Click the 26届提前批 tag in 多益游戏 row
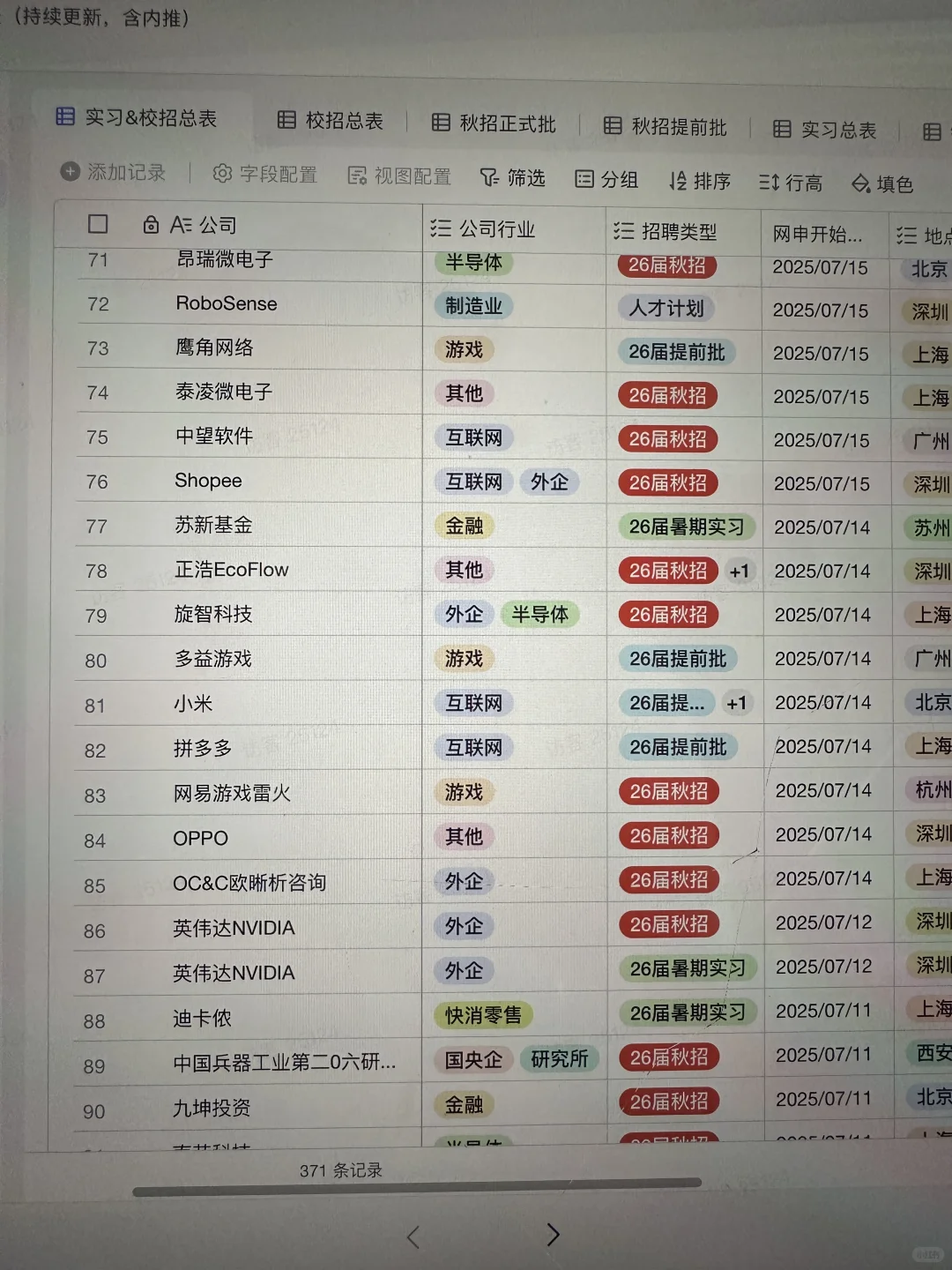Image resolution: width=952 pixels, height=1270 pixels. (x=677, y=659)
